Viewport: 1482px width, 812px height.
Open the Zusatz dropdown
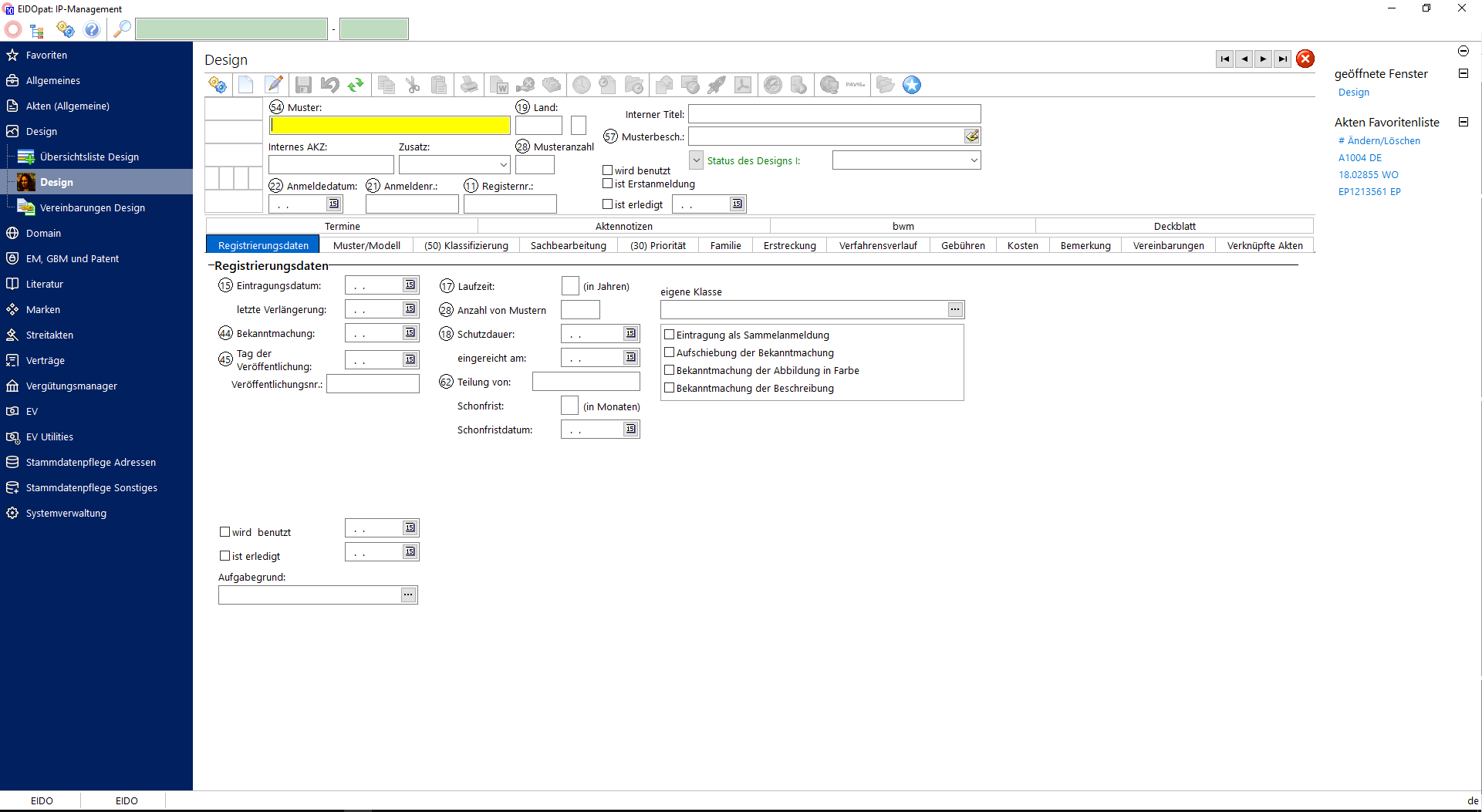point(503,164)
